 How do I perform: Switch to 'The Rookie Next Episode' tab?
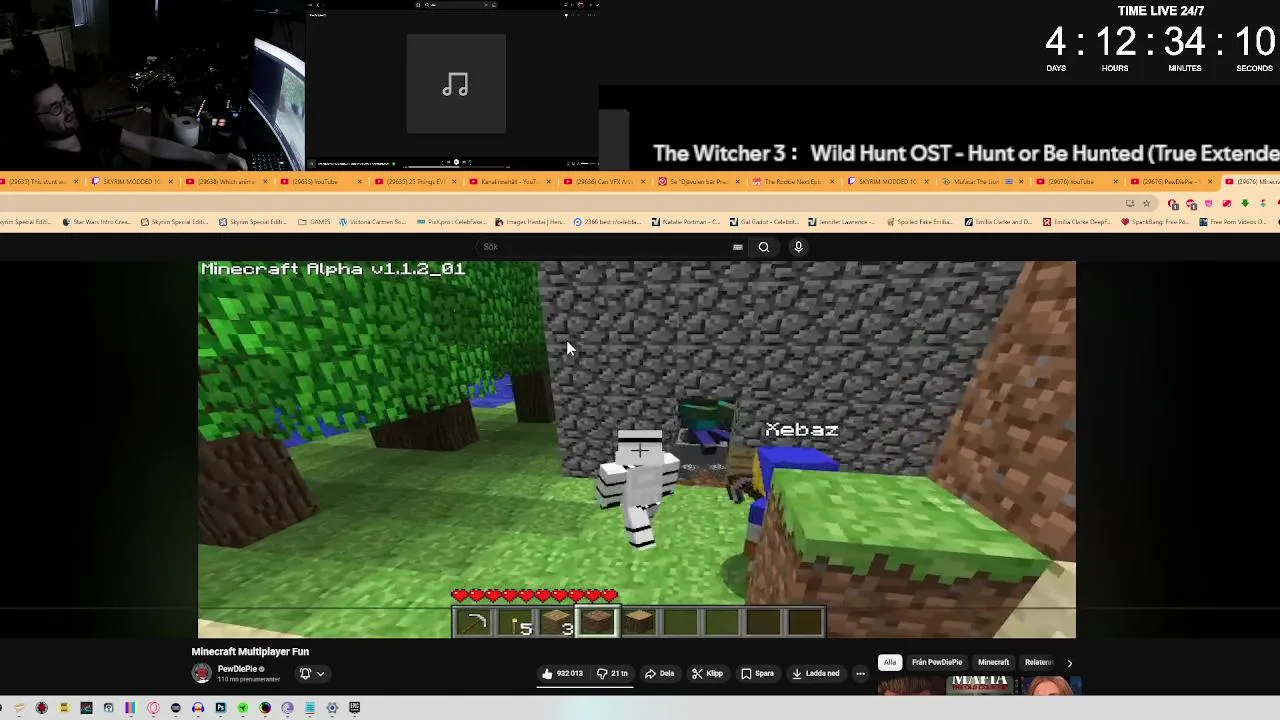tap(793, 181)
